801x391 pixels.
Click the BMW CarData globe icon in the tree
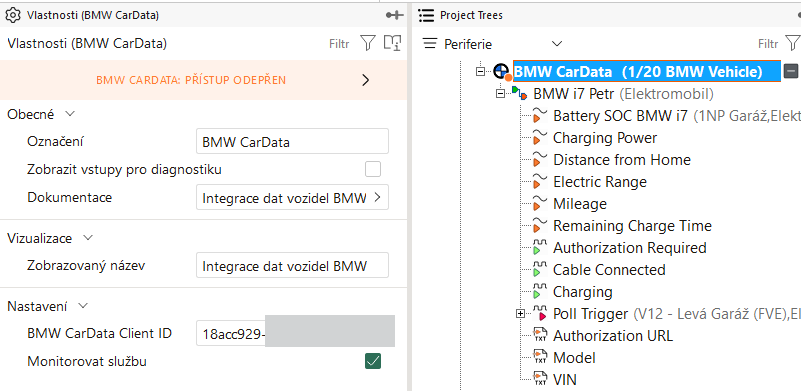pyautogui.click(x=502, y=72)
